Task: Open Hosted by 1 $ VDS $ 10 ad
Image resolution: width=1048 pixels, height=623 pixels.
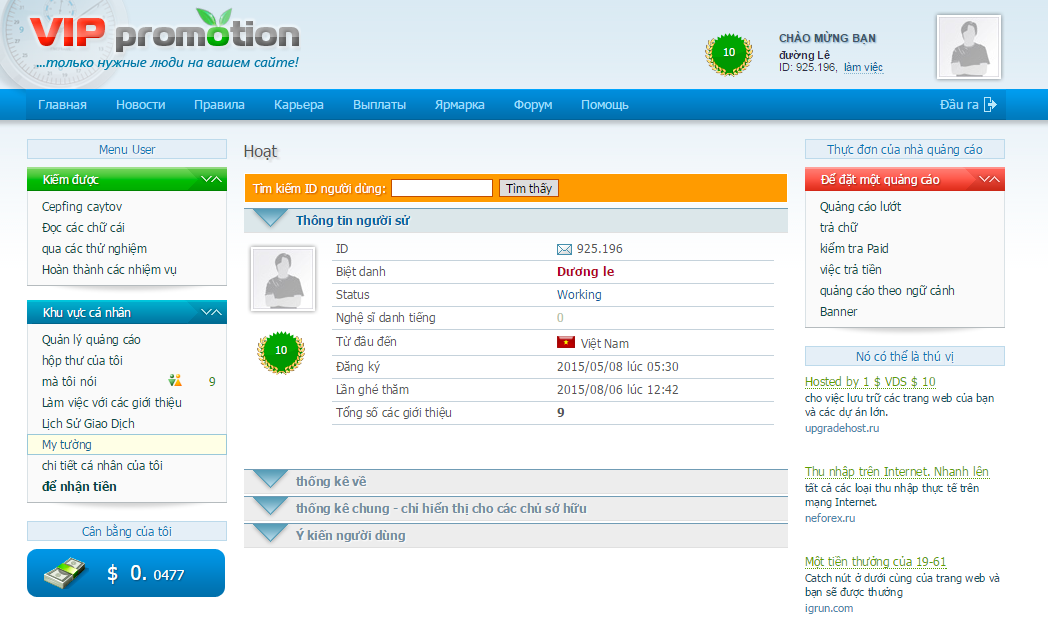Action: pos(870,382)
